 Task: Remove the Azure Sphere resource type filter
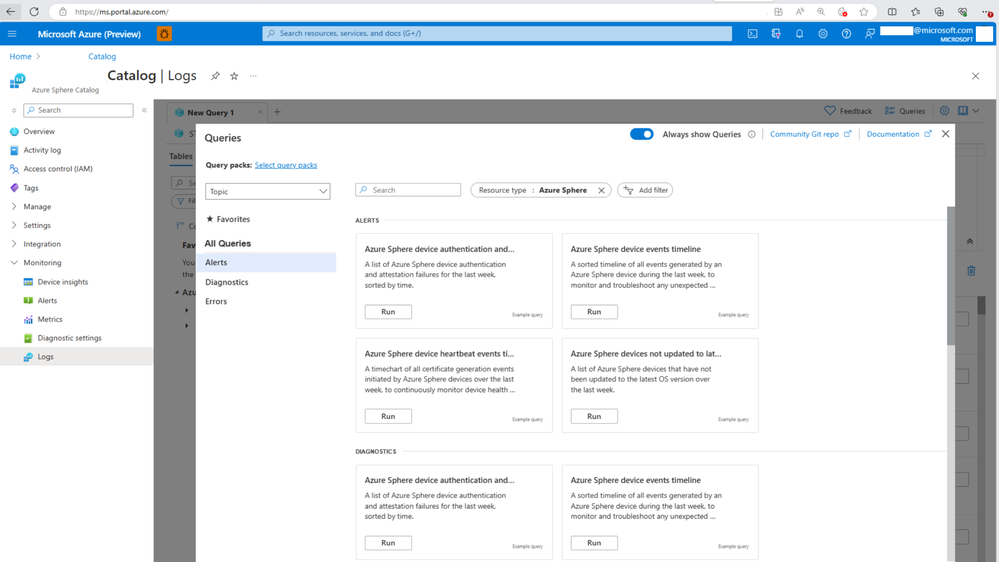click(601, 191)
